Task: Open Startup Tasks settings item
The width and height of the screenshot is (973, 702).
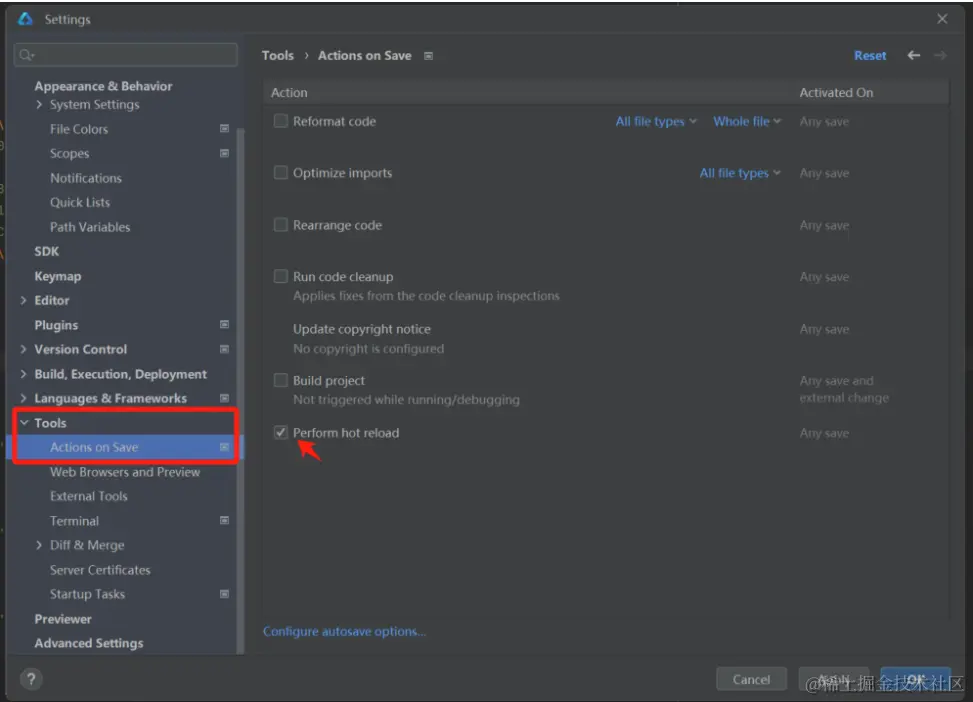Action: click(x=87, y=594)
